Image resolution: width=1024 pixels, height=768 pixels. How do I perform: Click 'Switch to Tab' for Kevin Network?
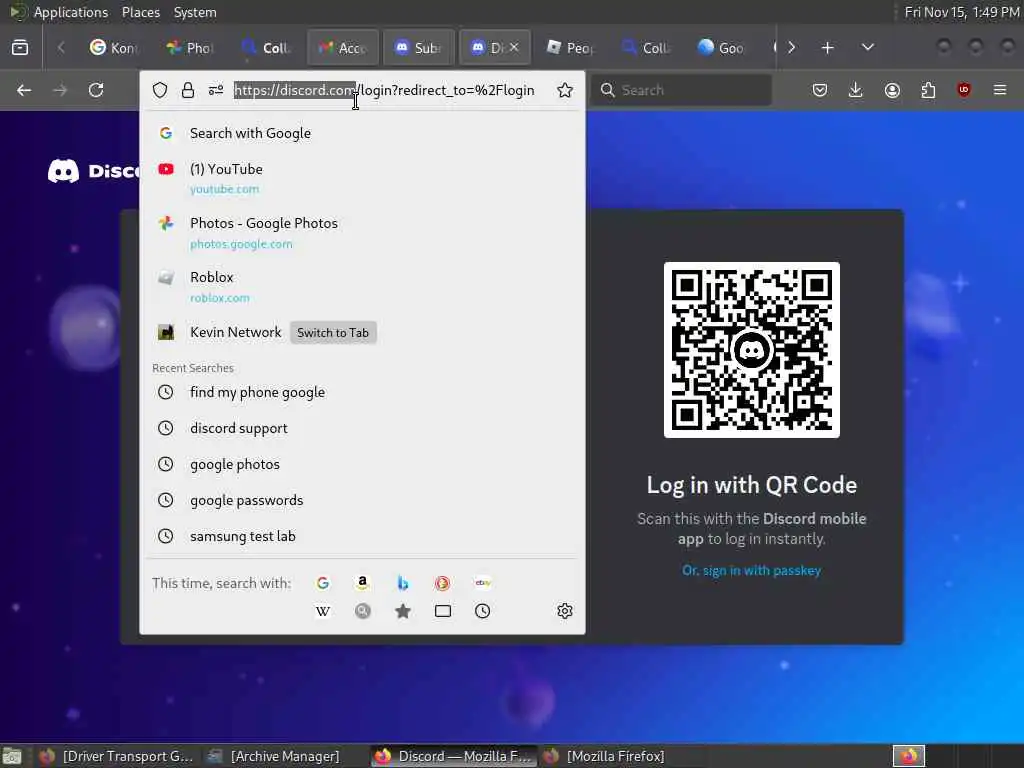(333, 332)
